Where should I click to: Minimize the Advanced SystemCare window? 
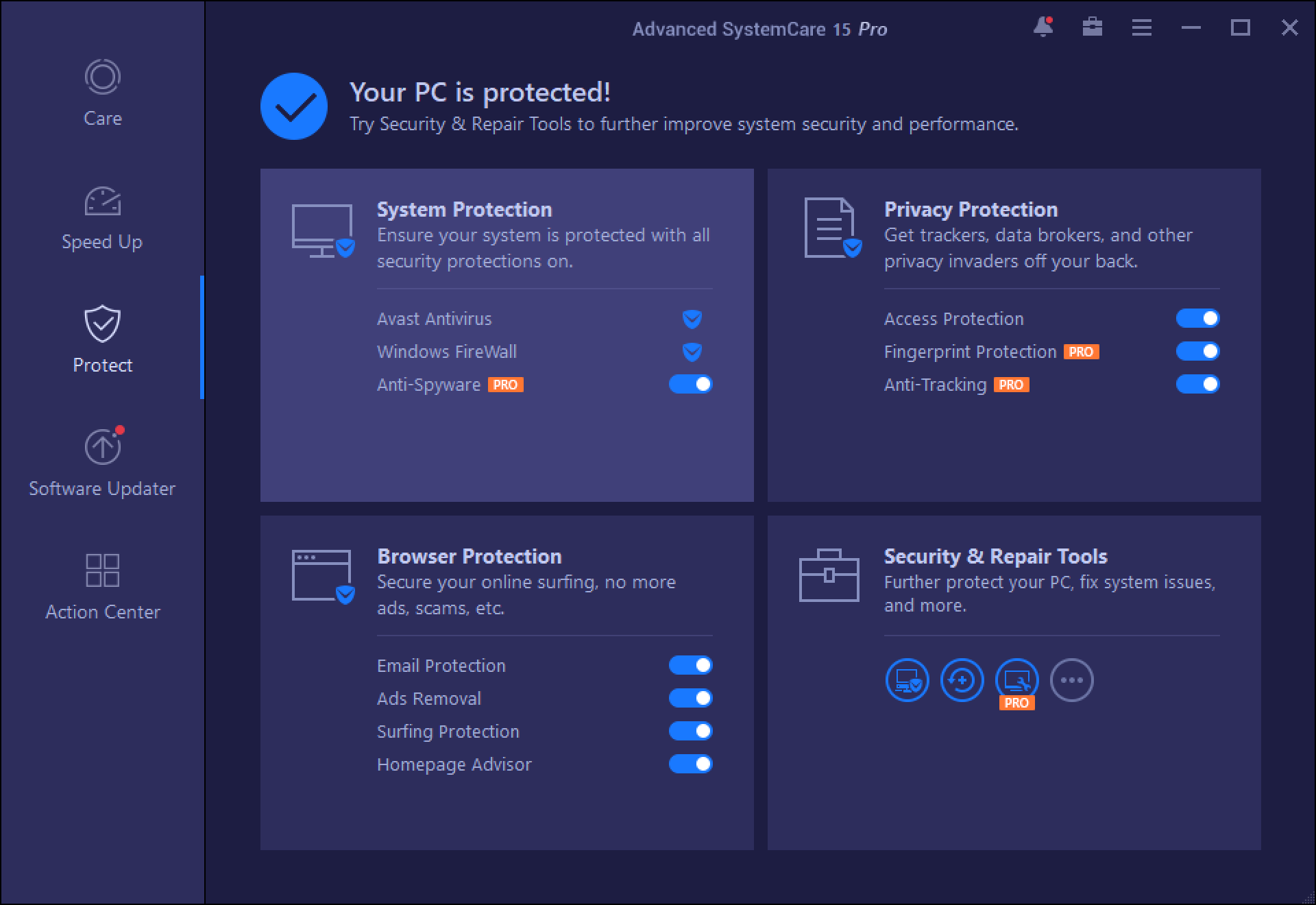click(1191, 28)
